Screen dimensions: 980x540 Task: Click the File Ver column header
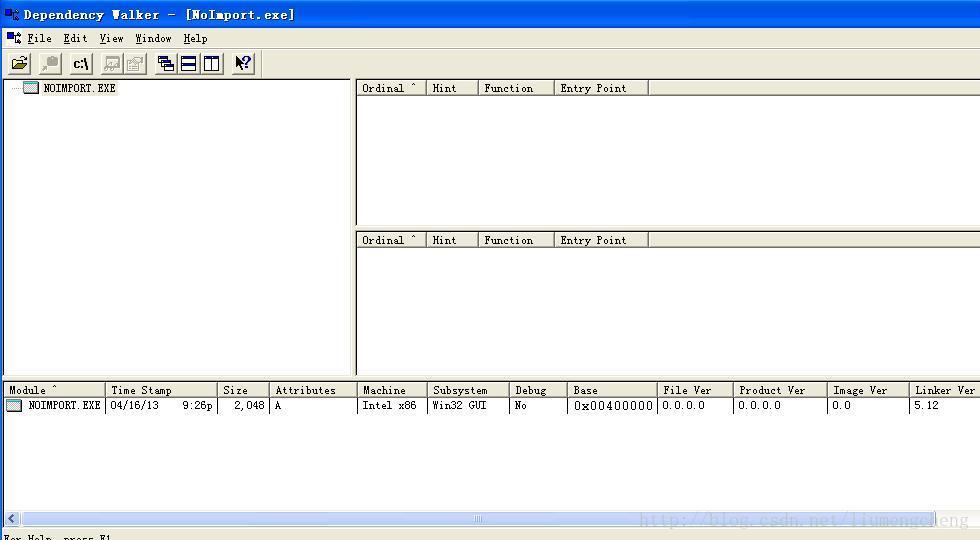[x=695, y=390]
